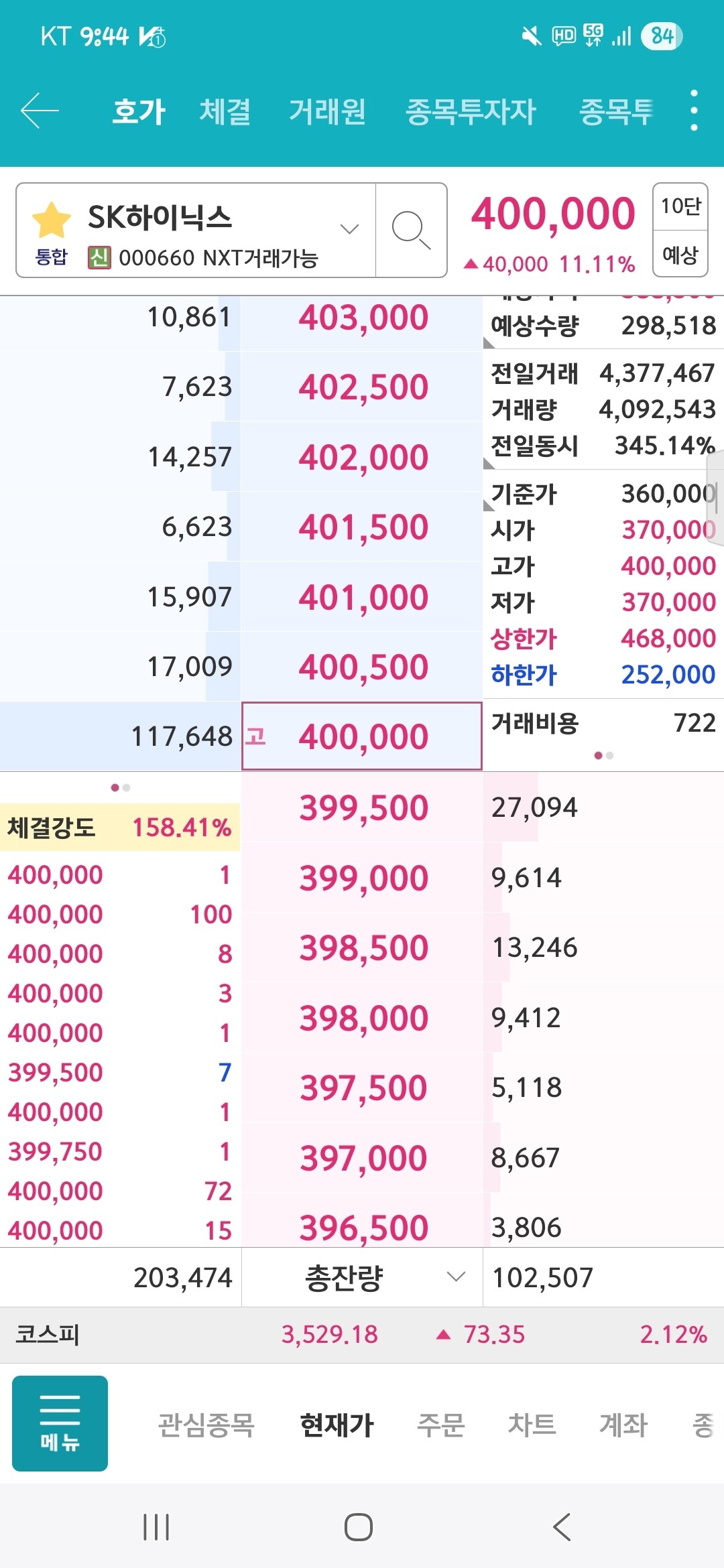Tap the page indicator dots below 거래비용
Screen dimensions: 724x1568
point(603,755)
